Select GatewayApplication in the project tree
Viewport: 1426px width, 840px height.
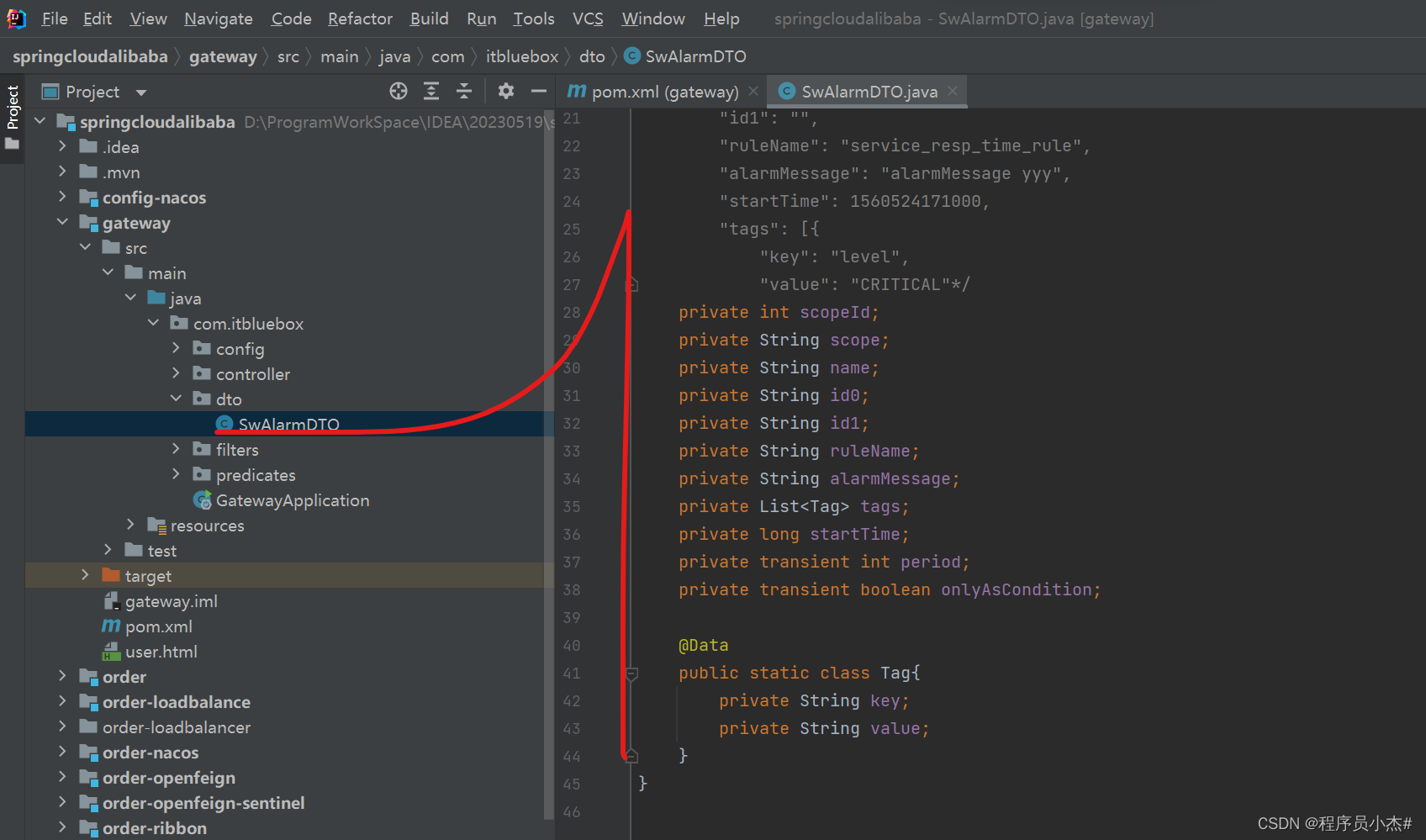tap(293, 500)
